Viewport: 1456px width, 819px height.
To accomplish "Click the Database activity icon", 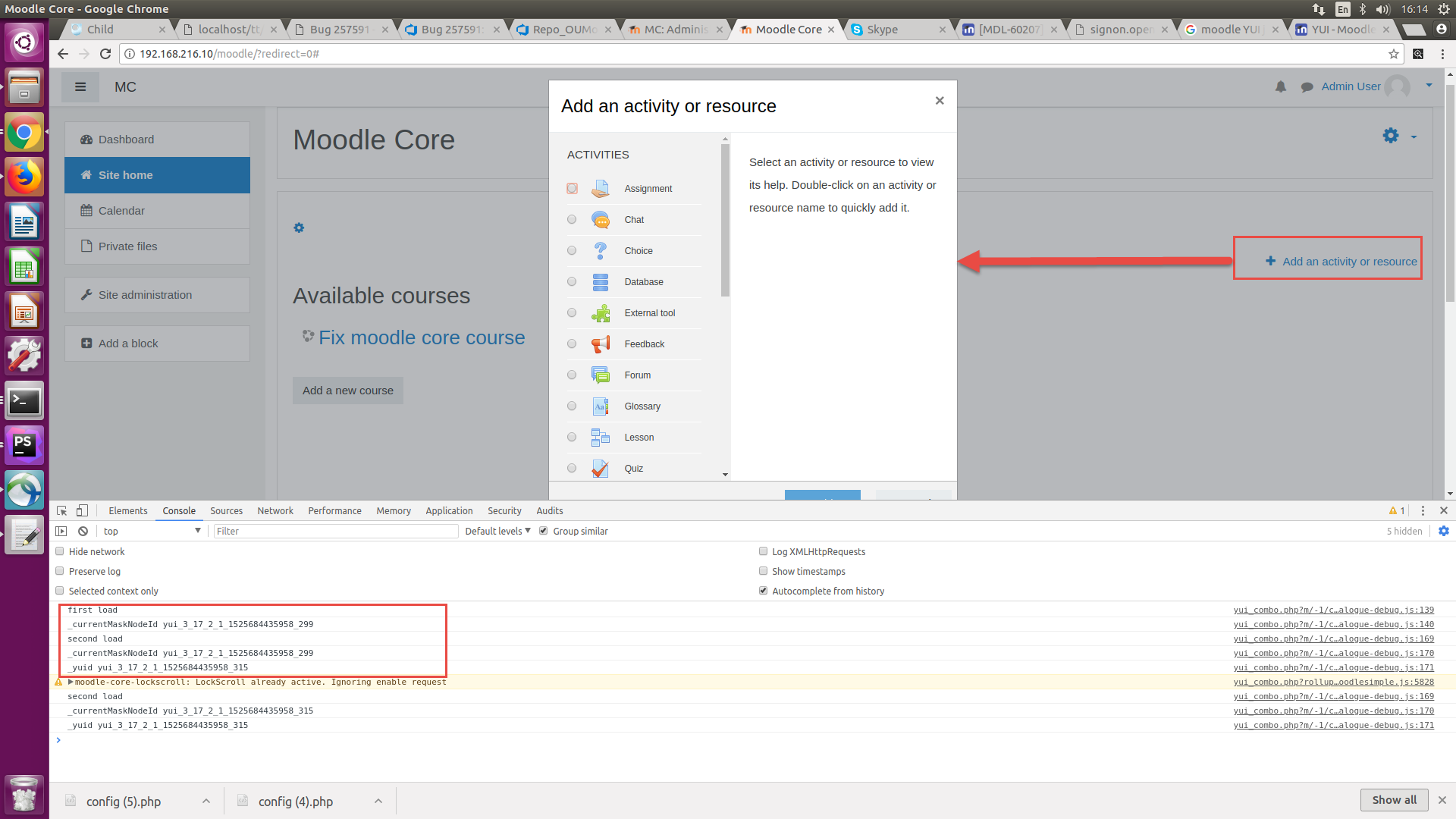I will click(x=601, y=282).
